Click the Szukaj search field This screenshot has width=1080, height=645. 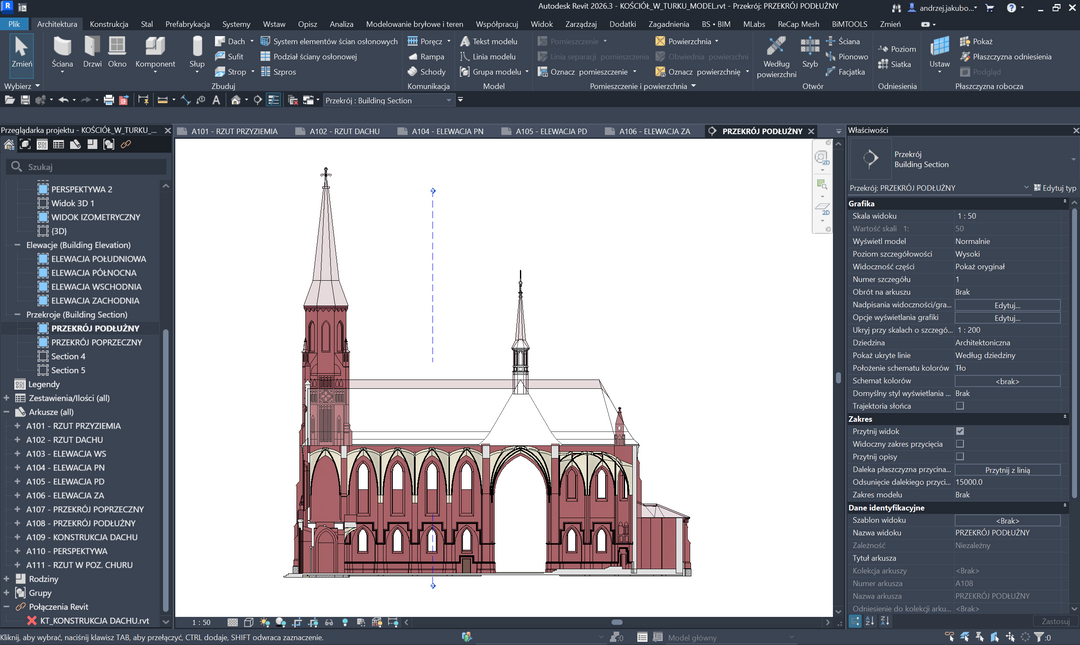[90, 167]
